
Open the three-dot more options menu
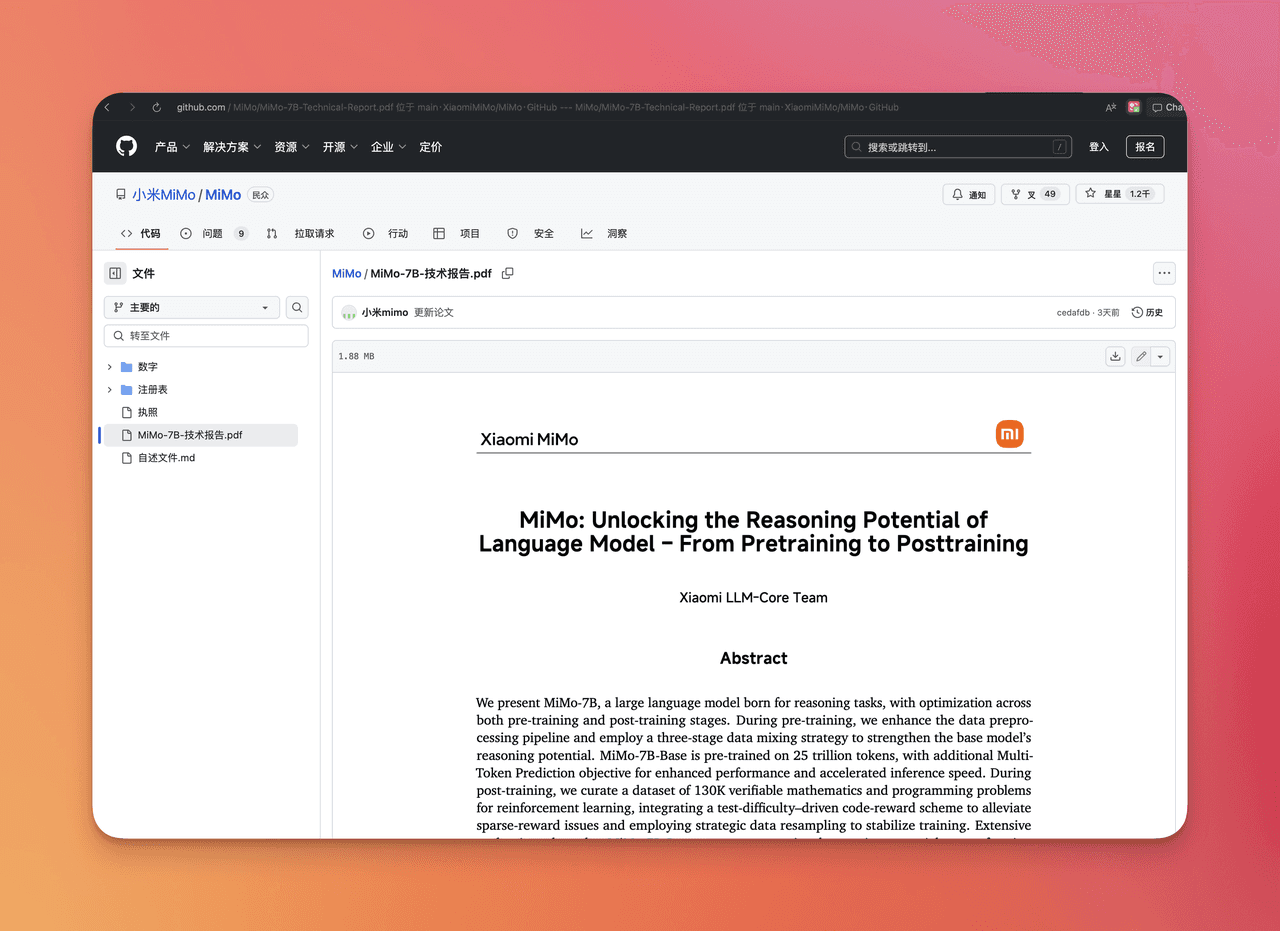click(1163, 273)
